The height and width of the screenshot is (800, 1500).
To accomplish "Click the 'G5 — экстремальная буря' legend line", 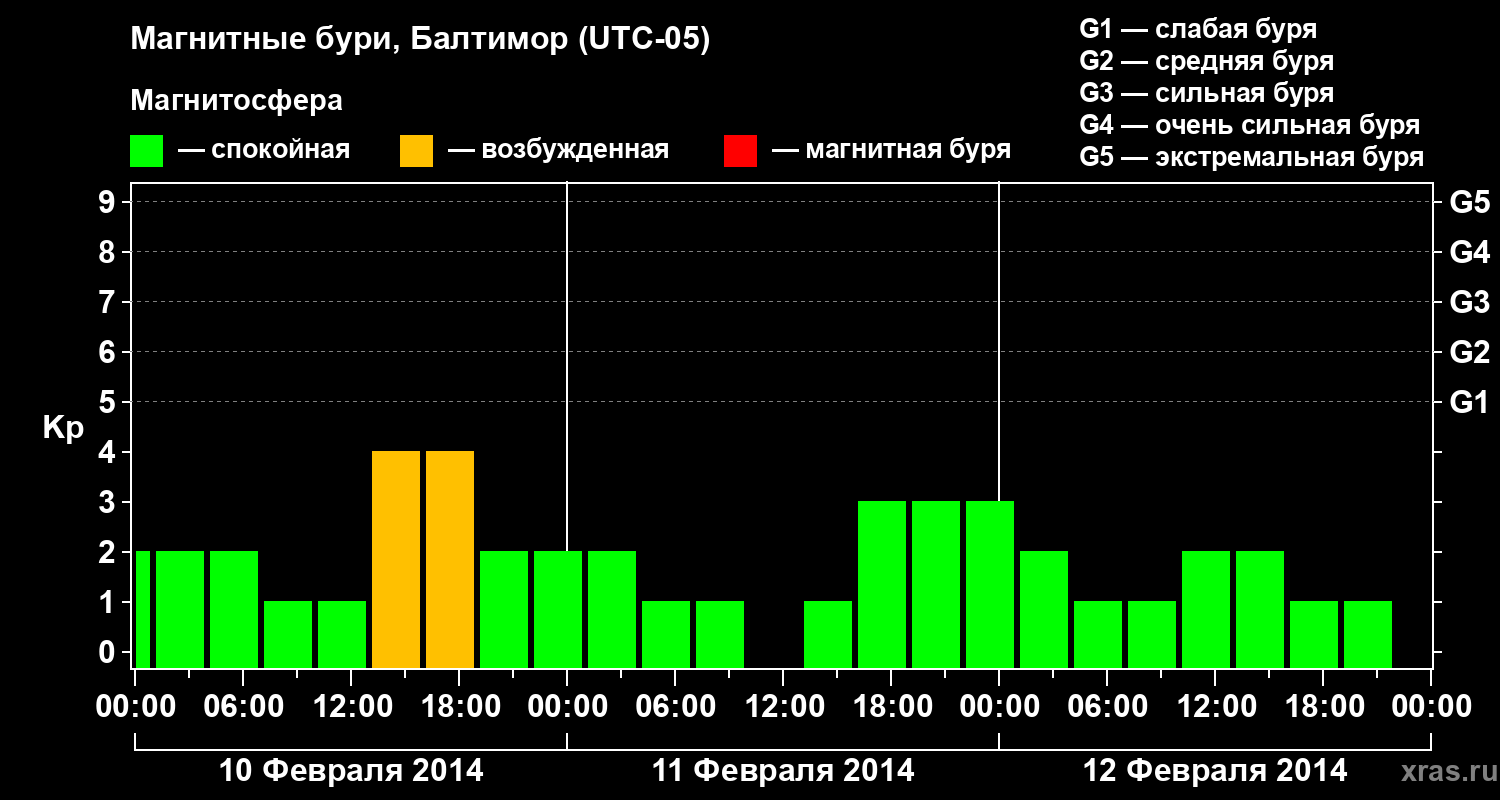I will click(x=1252, y=158).
